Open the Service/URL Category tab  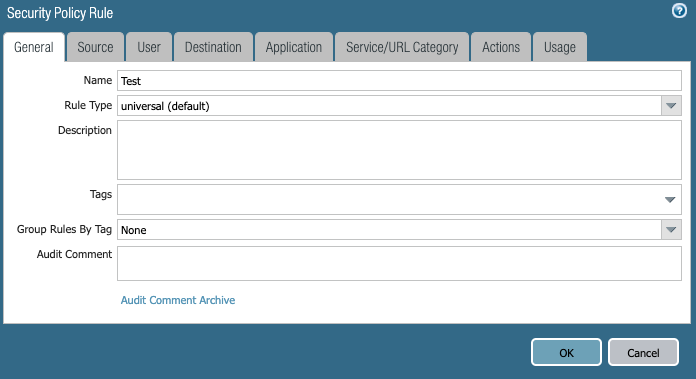coord(402,47)
